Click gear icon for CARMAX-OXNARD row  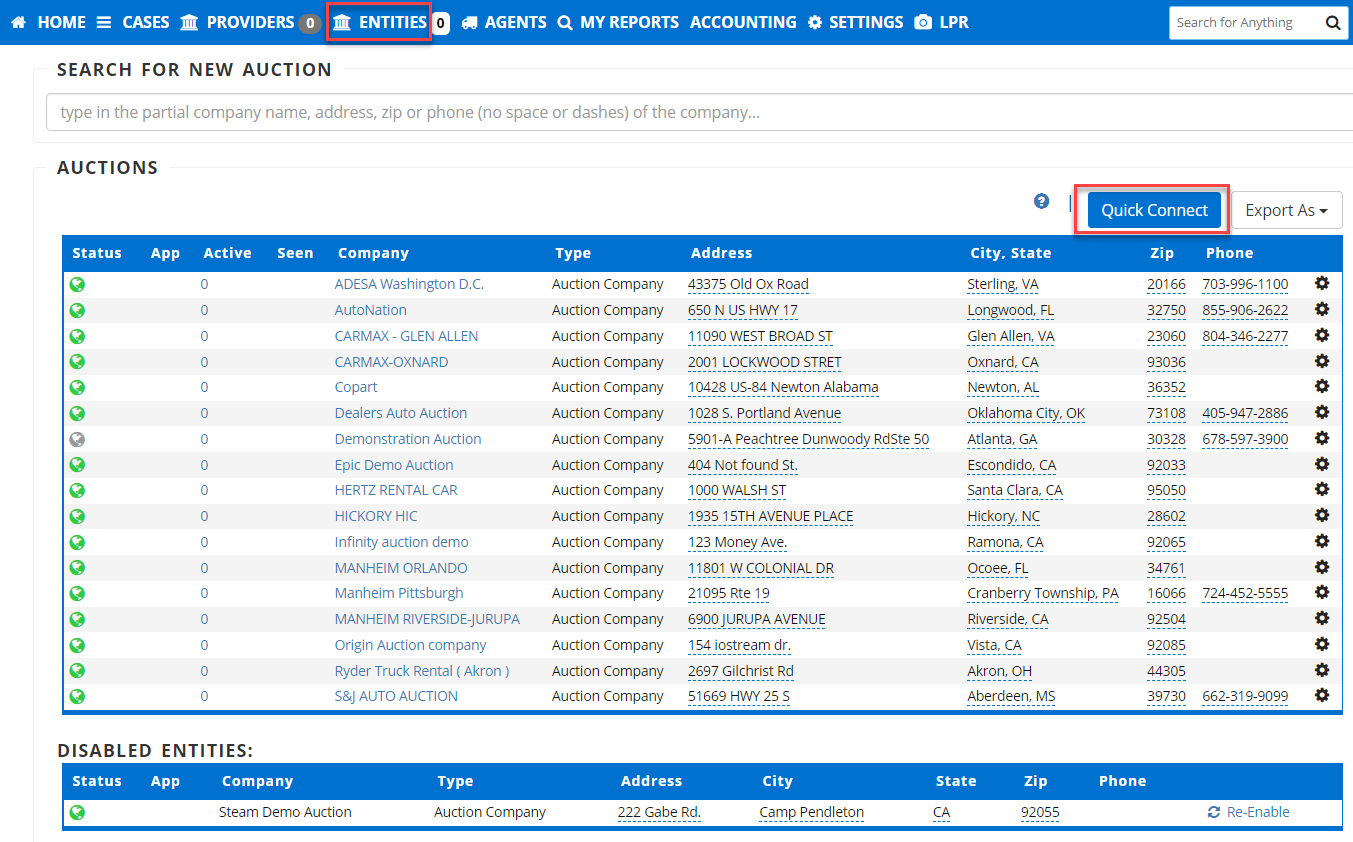coord(1321,361)
